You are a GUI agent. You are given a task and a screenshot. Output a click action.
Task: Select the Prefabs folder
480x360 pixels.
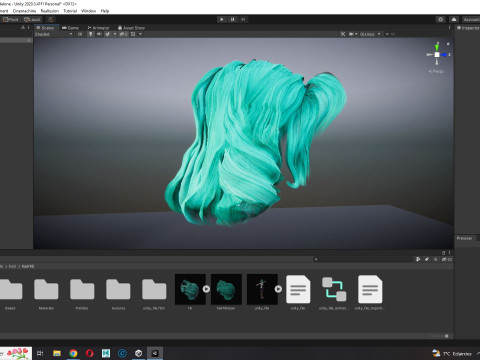point(82,293)
